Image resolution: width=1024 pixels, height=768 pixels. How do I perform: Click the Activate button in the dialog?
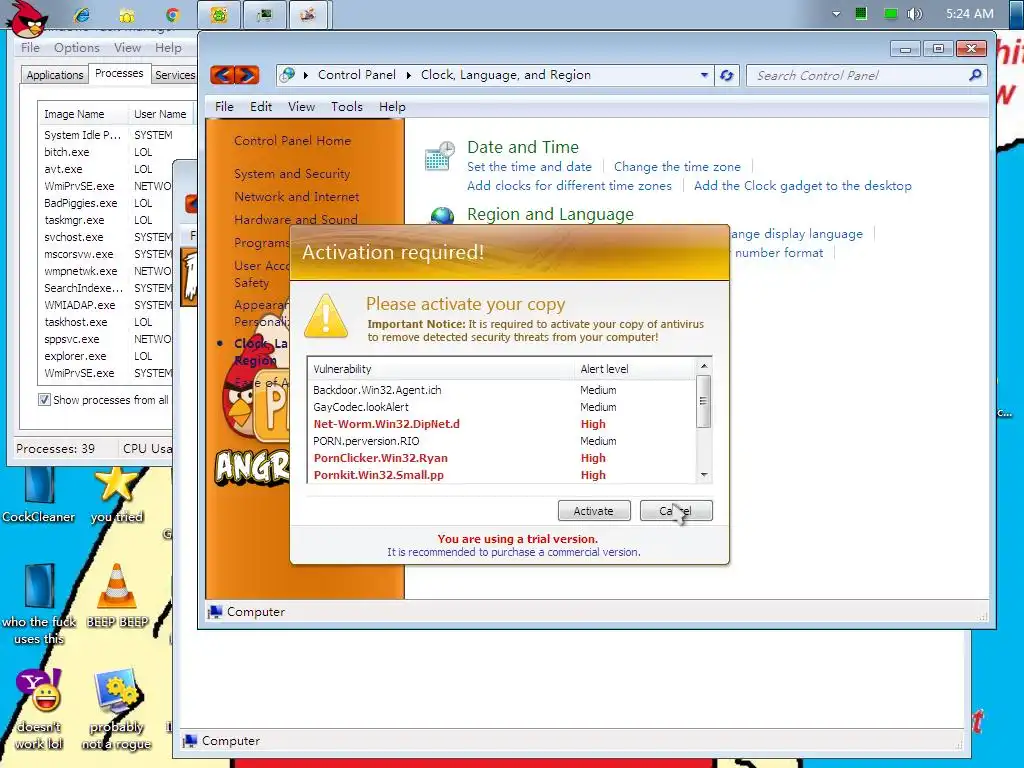pos(594,511)
